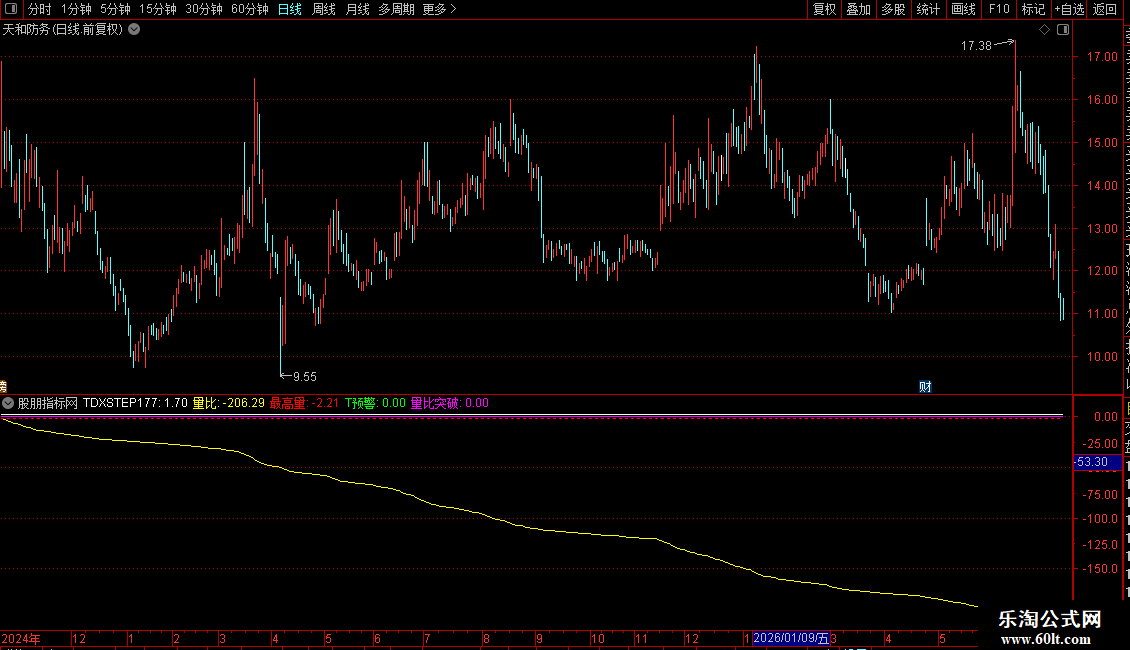The height and width of the screenshot is (650, 1130).
Task: Click the 复权 adjustment button
Action: [824, 9]
